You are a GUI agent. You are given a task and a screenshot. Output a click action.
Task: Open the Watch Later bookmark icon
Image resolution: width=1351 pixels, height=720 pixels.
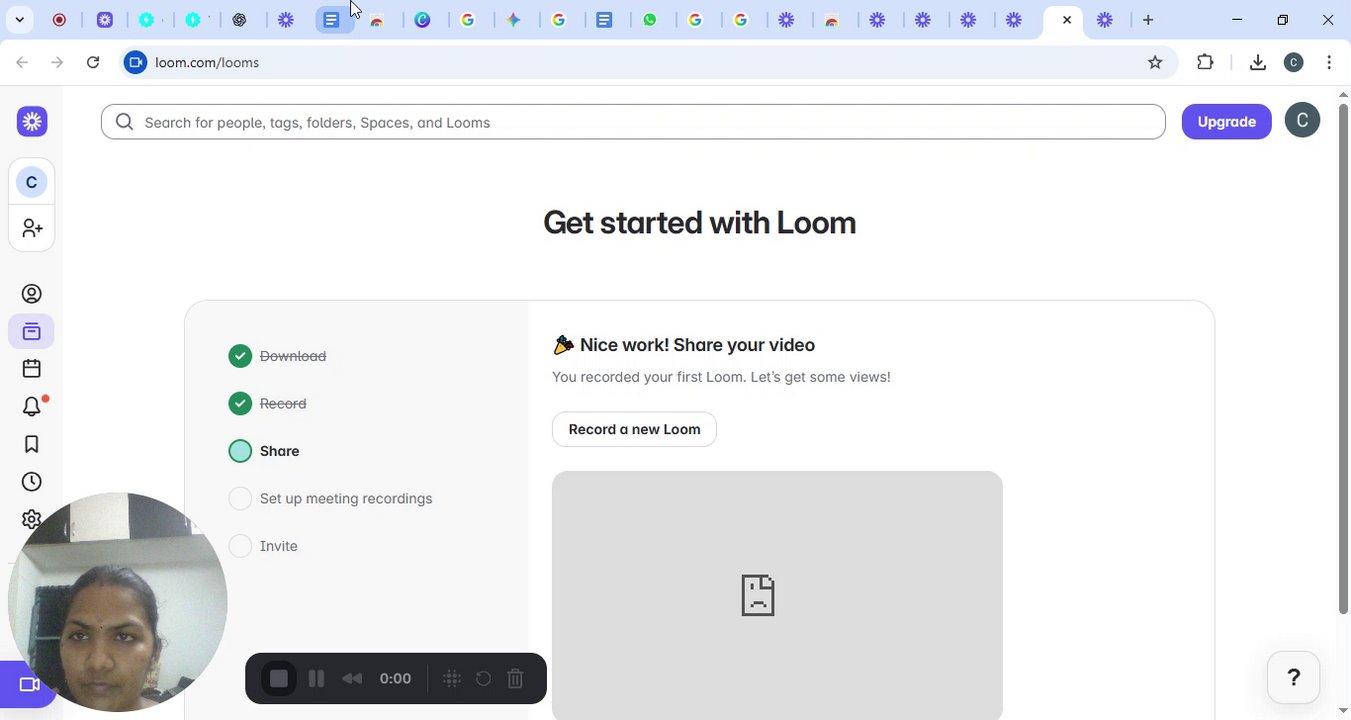pos(32,444)
